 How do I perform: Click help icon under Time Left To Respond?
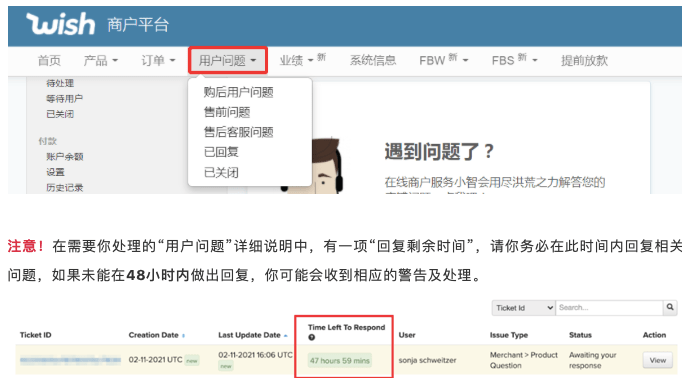311,338
